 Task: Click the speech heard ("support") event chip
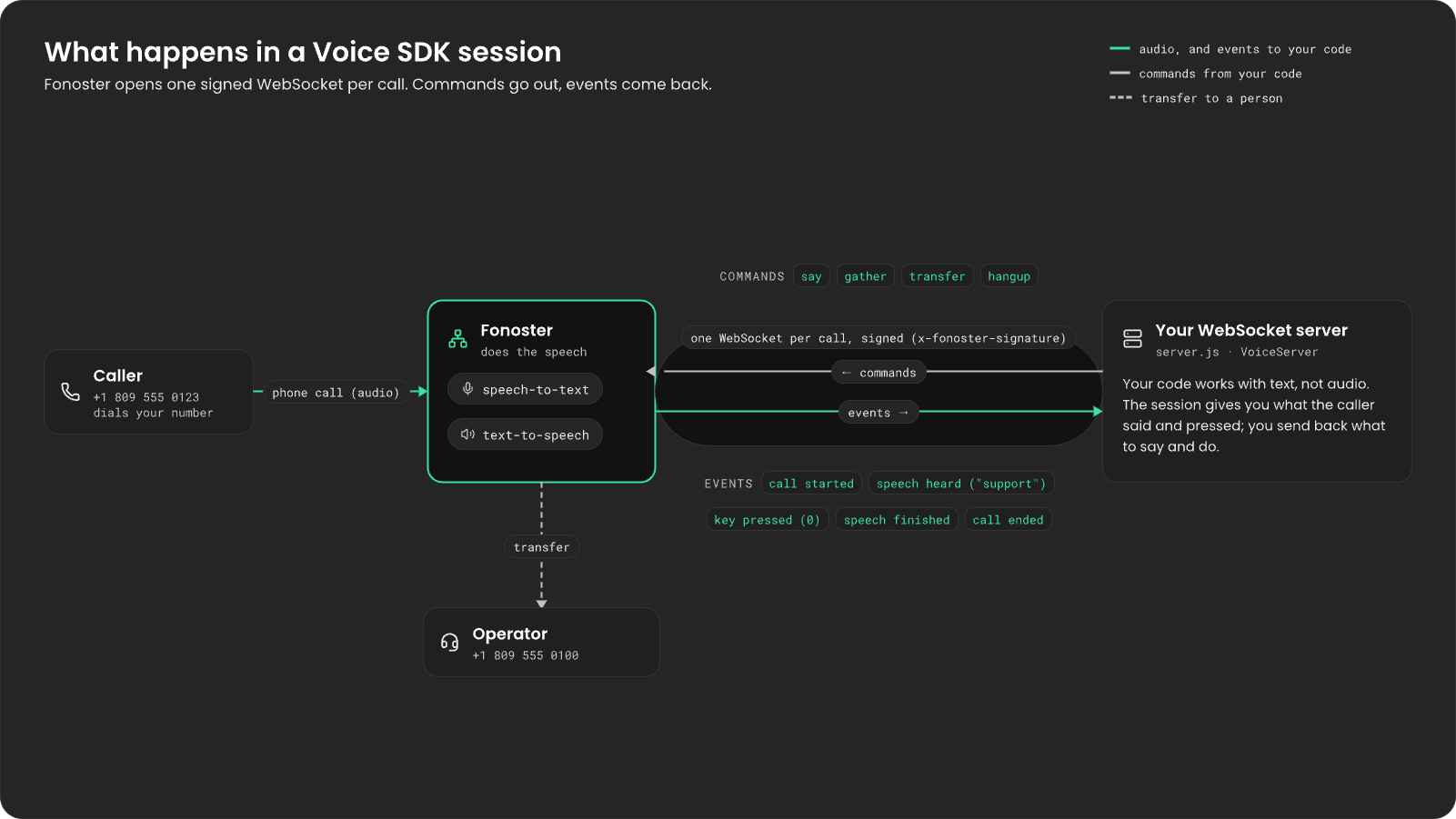(961, 484)
